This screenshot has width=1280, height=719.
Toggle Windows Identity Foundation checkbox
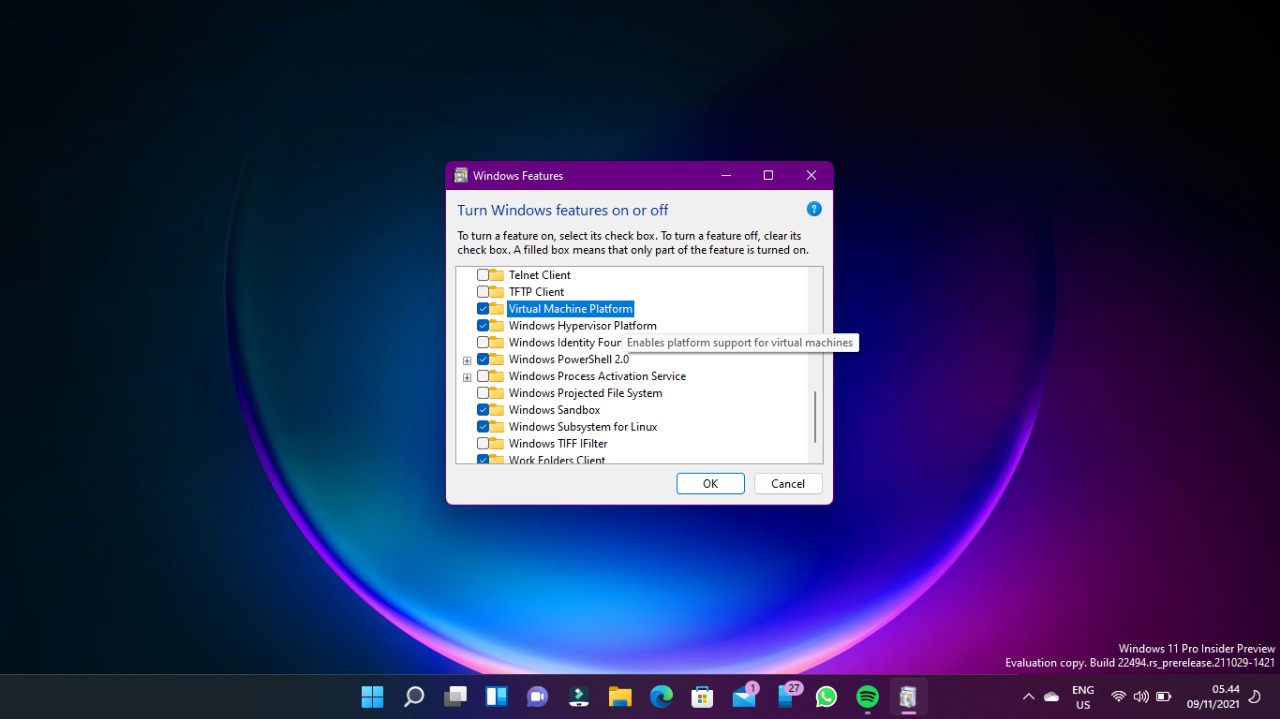click(483, 342)
